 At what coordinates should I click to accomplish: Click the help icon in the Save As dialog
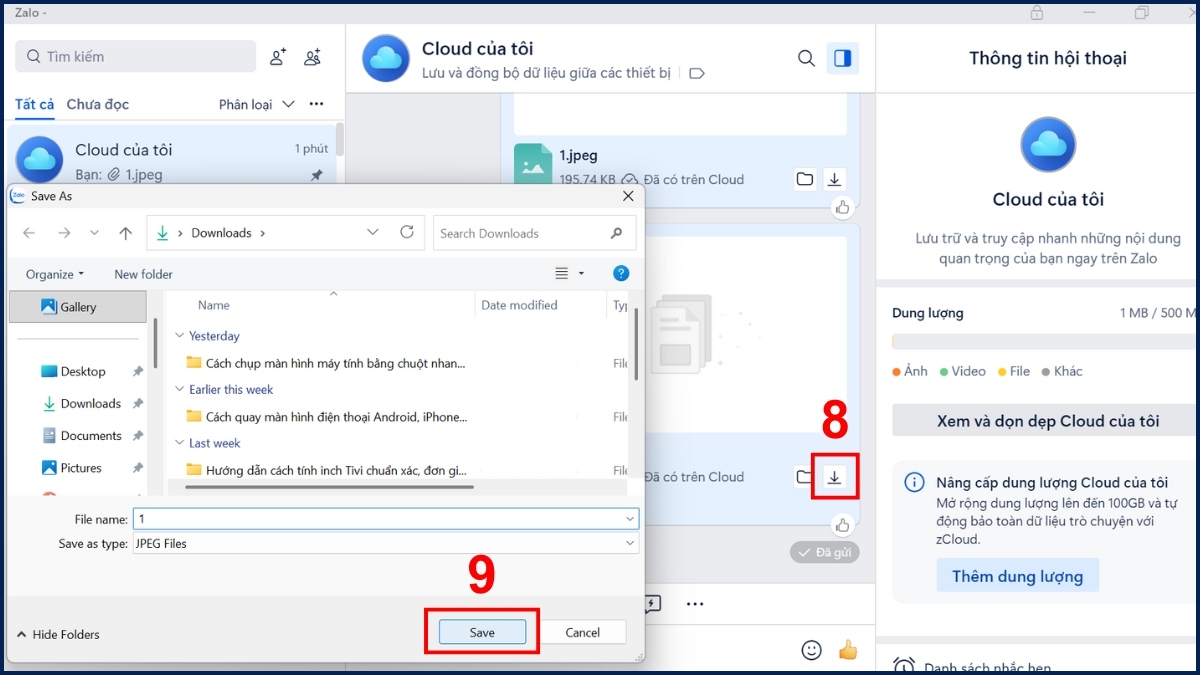coord(621,273)
